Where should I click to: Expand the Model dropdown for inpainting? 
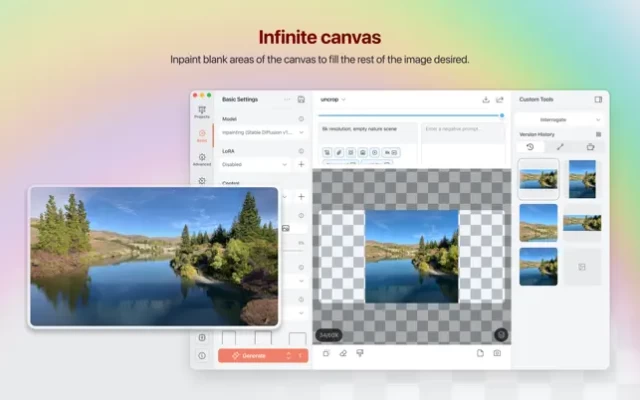point(259,132)
